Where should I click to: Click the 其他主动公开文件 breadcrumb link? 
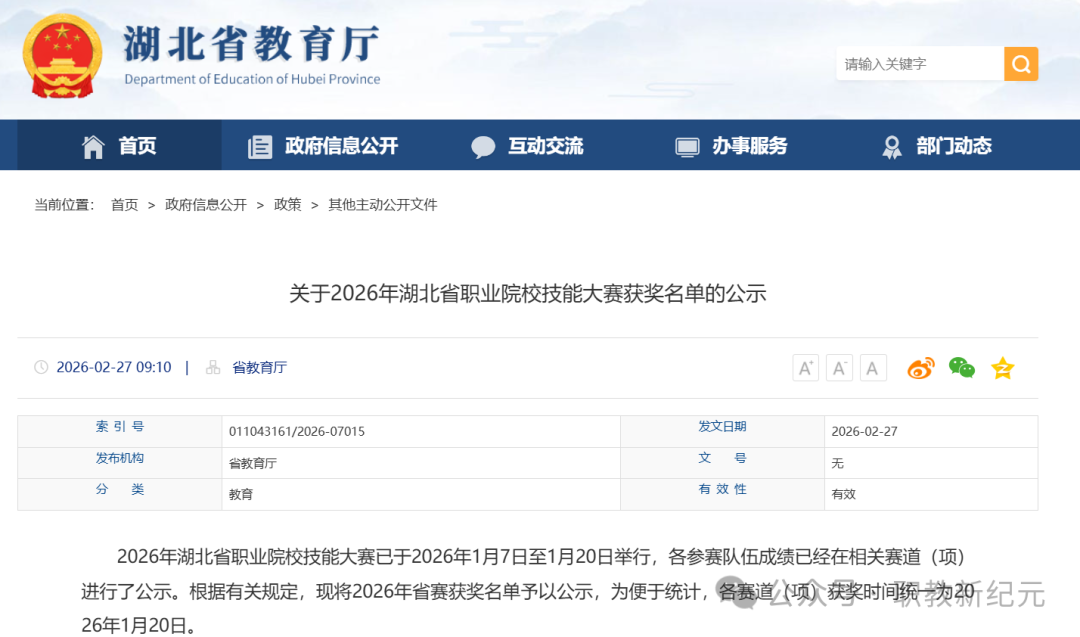click(383, 205)
